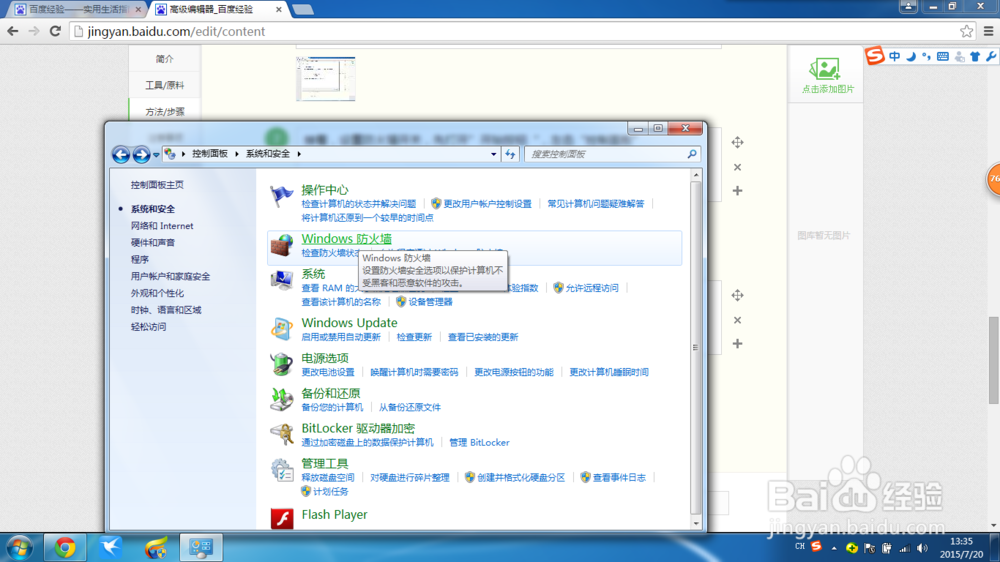Screen dimensions: 1000x562
Task: Open the recent pages dropdown arrow
Action: [156, 154]
